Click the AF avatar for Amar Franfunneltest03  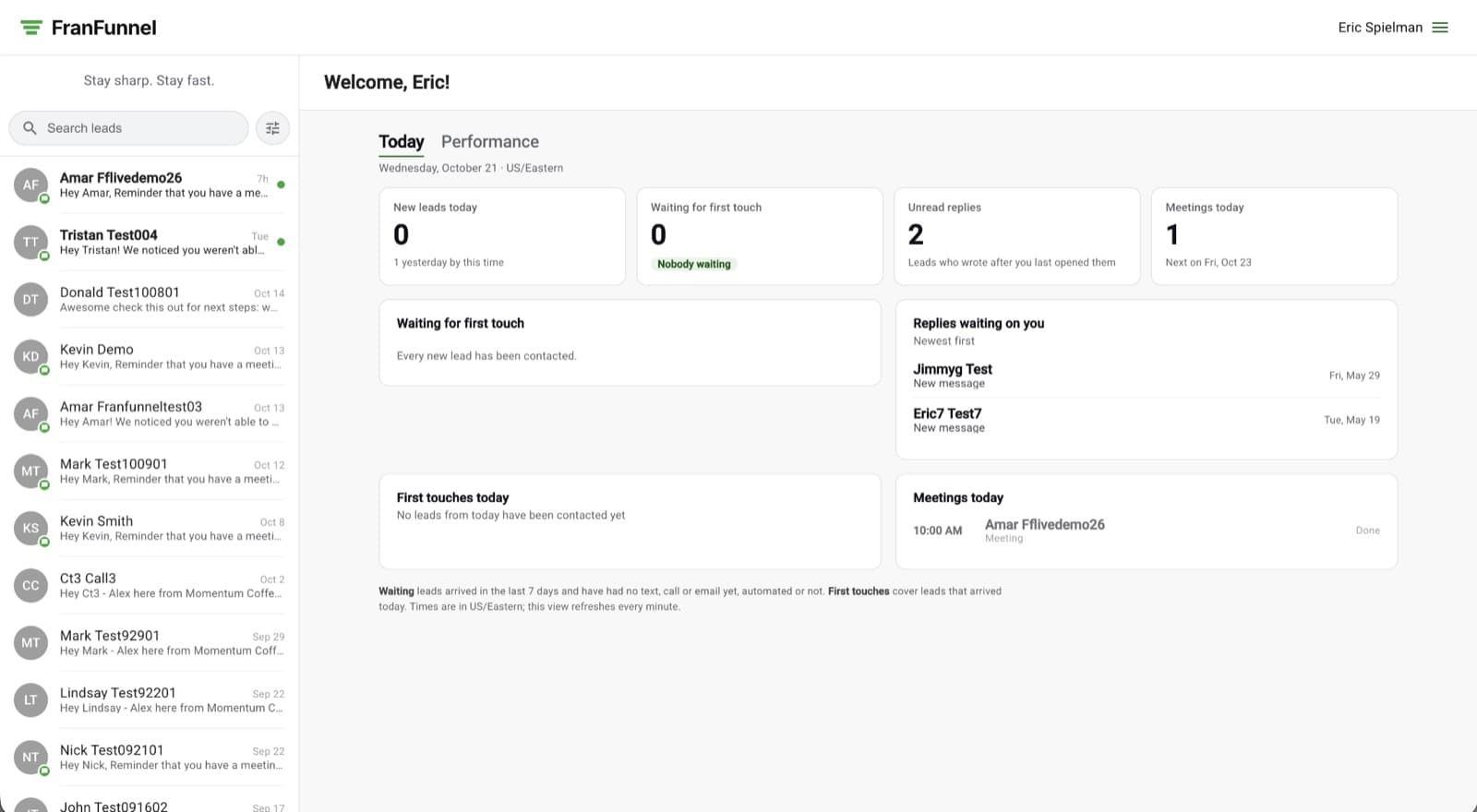click(30, 413)
